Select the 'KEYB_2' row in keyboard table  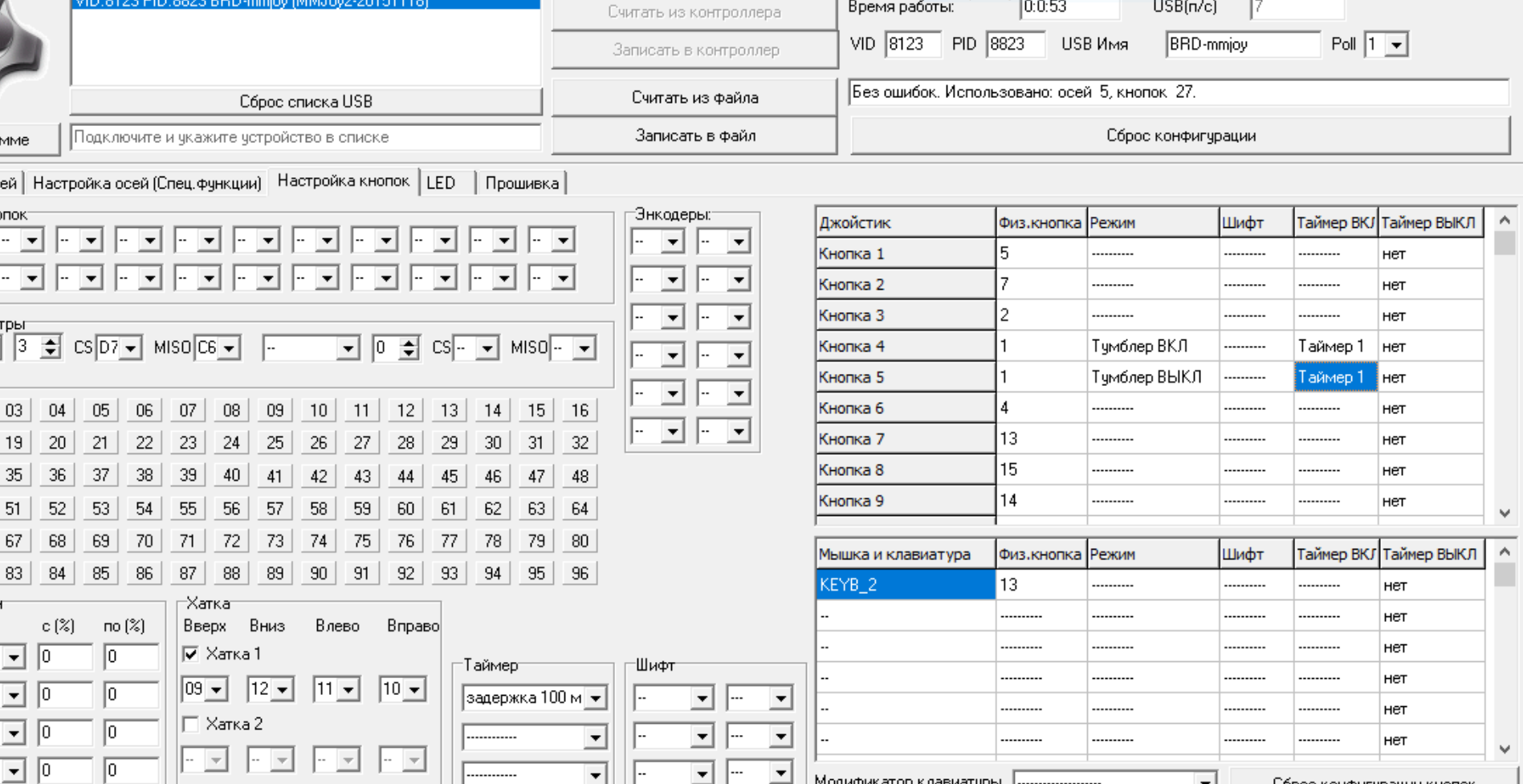[x=905, y=585]
